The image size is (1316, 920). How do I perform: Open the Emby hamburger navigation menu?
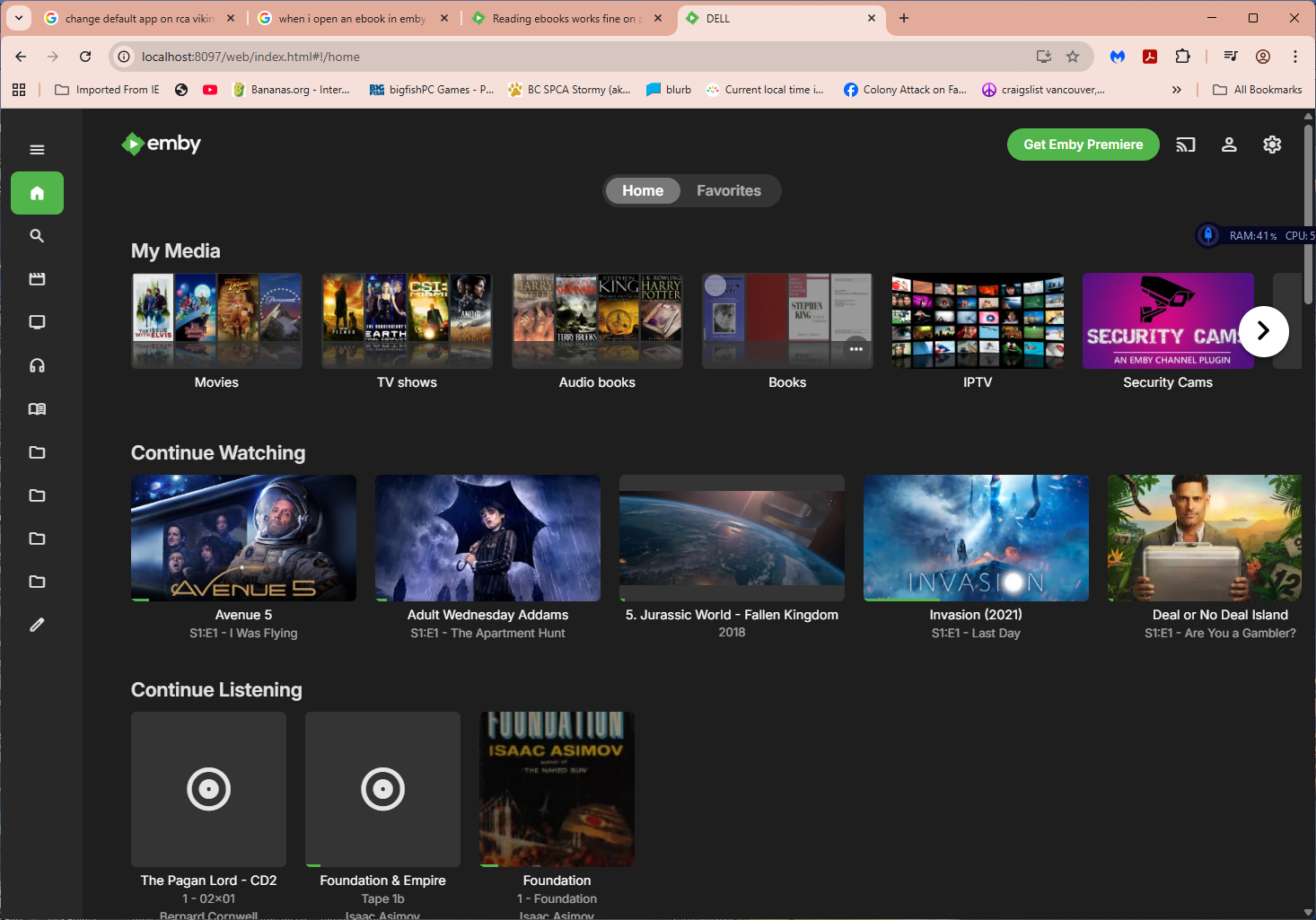point(37,150)
